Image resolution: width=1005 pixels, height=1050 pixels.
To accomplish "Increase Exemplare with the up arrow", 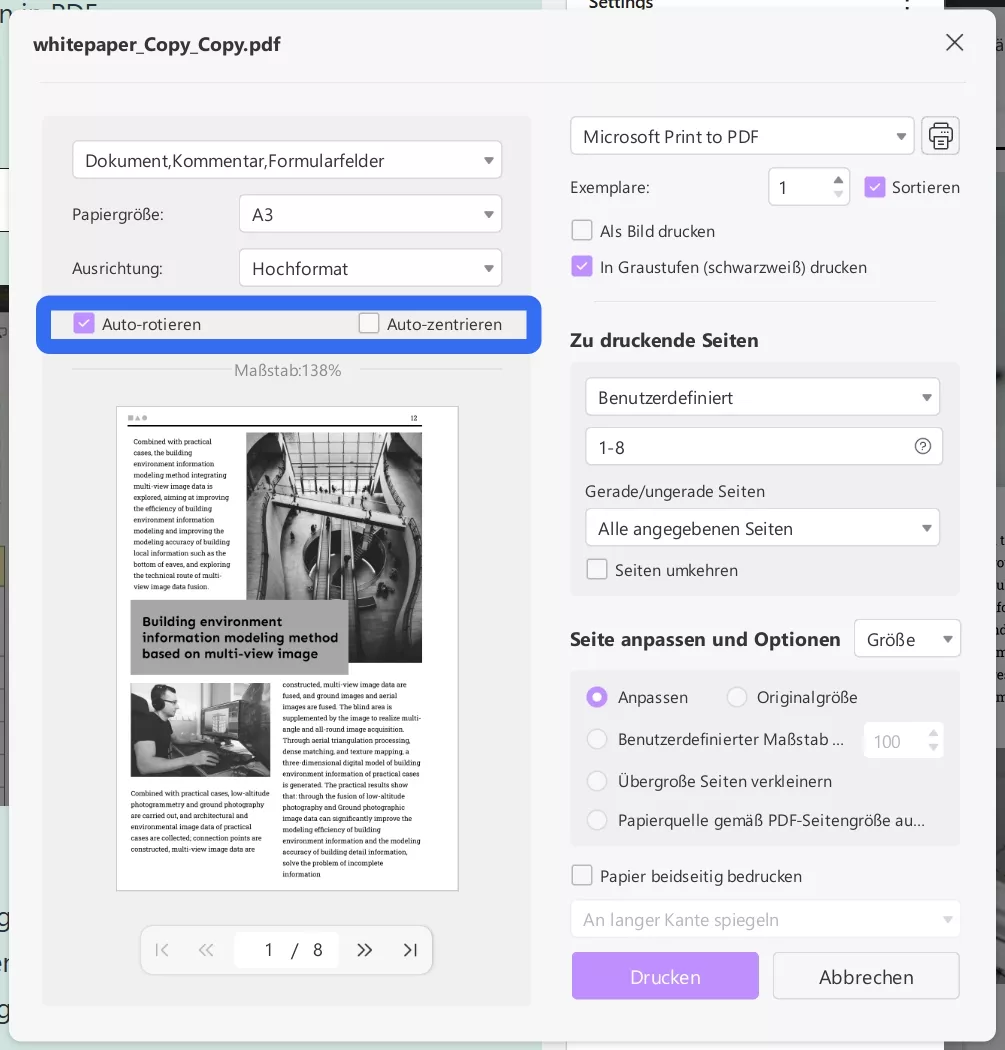I will [839, 180].
